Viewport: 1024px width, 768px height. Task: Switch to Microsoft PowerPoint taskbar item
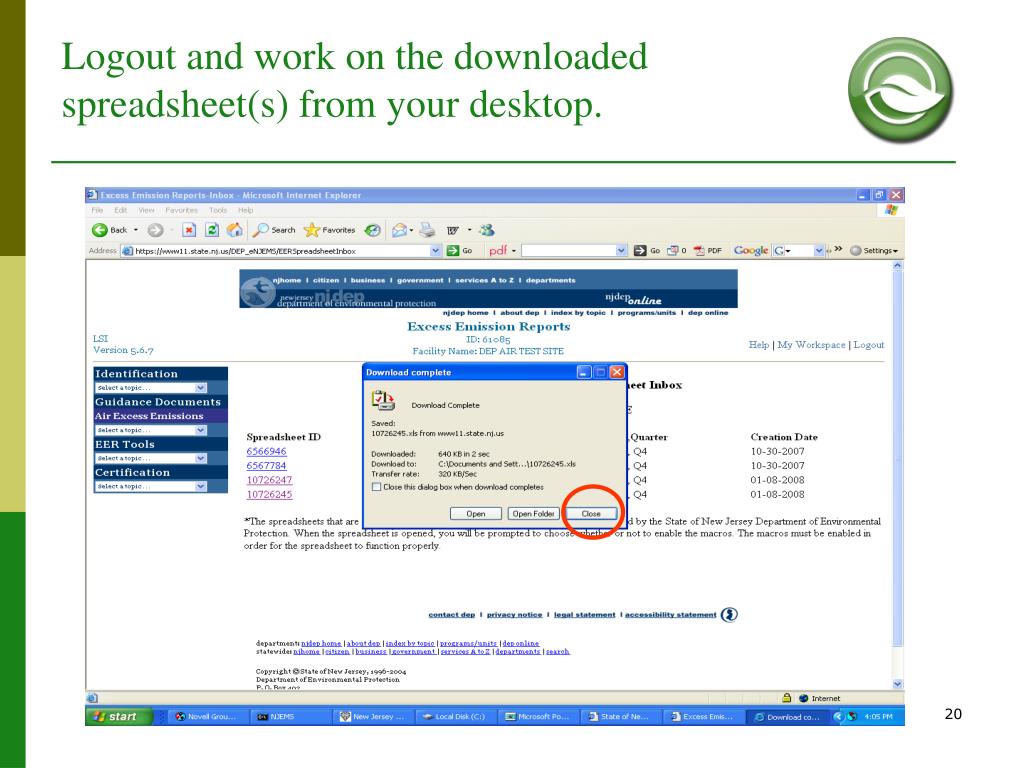pos(537,716)
